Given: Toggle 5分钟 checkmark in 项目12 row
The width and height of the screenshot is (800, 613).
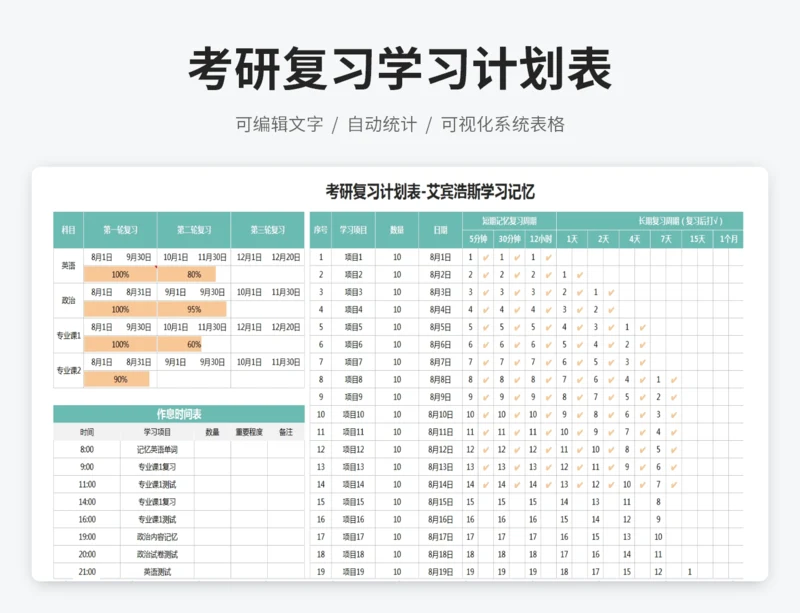Looking at the screenshot, I should point(486,450).
